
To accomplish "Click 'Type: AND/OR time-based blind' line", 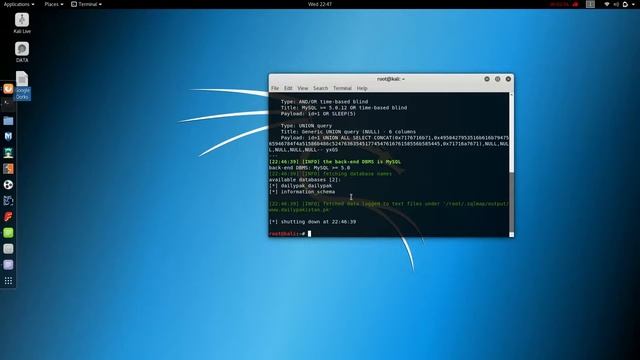I will 324,102.
